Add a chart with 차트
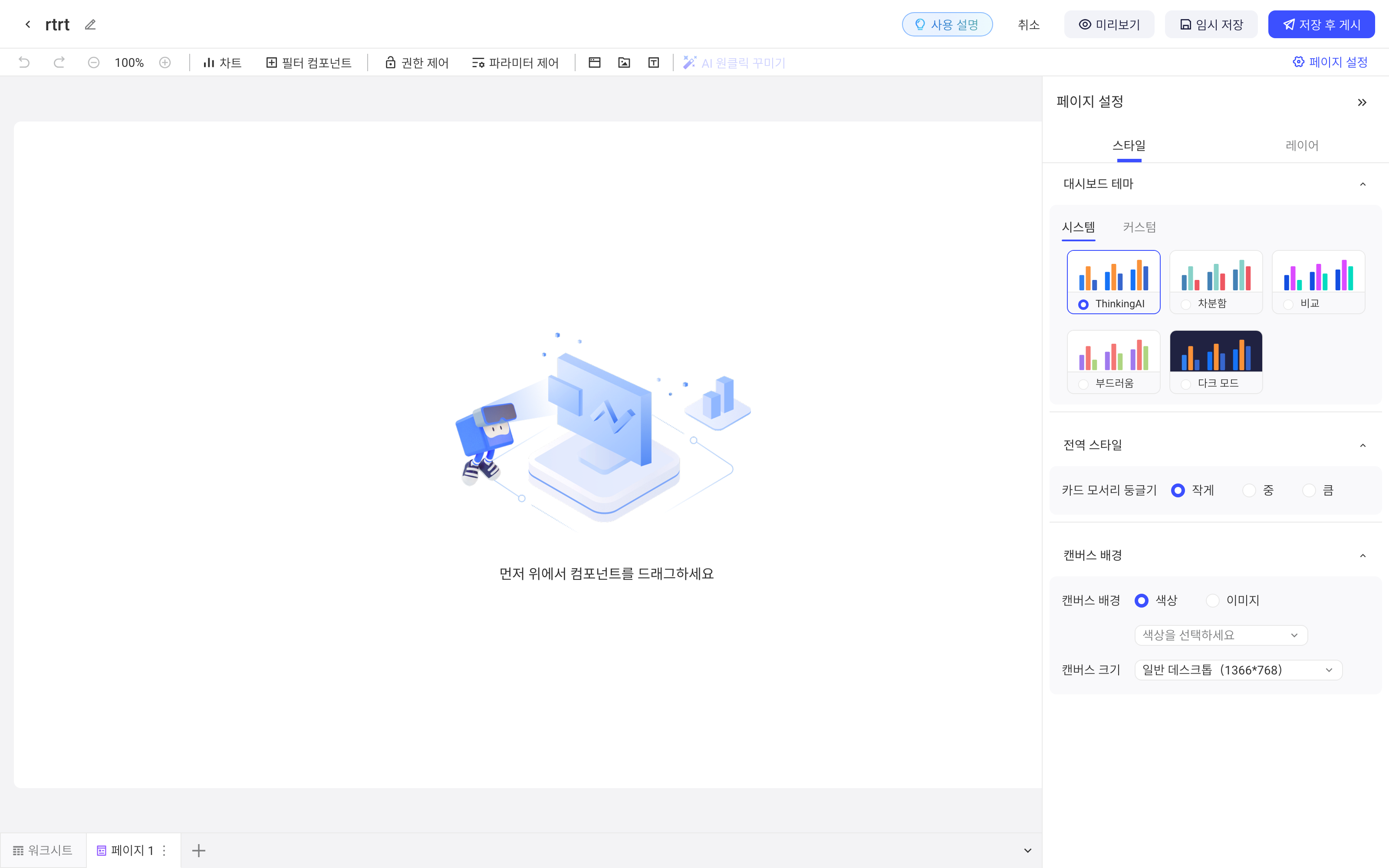This screenshot has height=868, width=1389. coord(222,62)
